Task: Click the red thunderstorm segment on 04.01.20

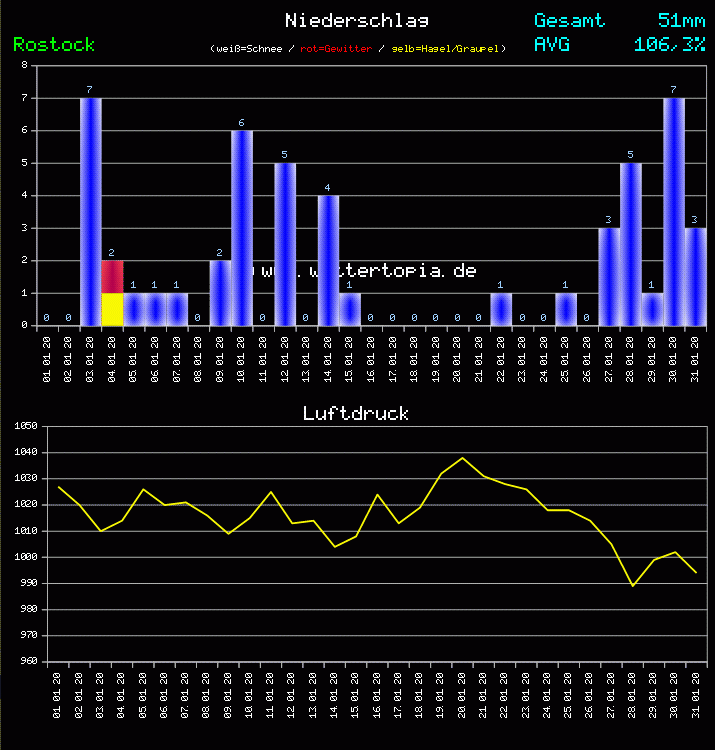Action: 112,276
